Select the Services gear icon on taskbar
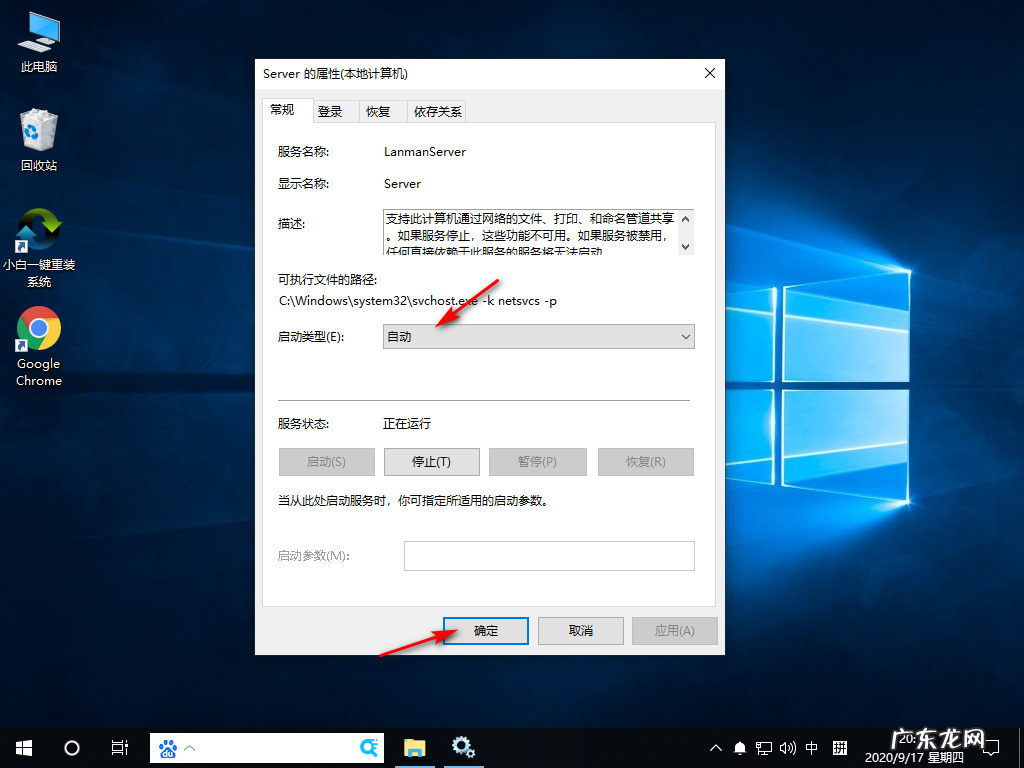The image size is (1024, 768). point(463,747)
